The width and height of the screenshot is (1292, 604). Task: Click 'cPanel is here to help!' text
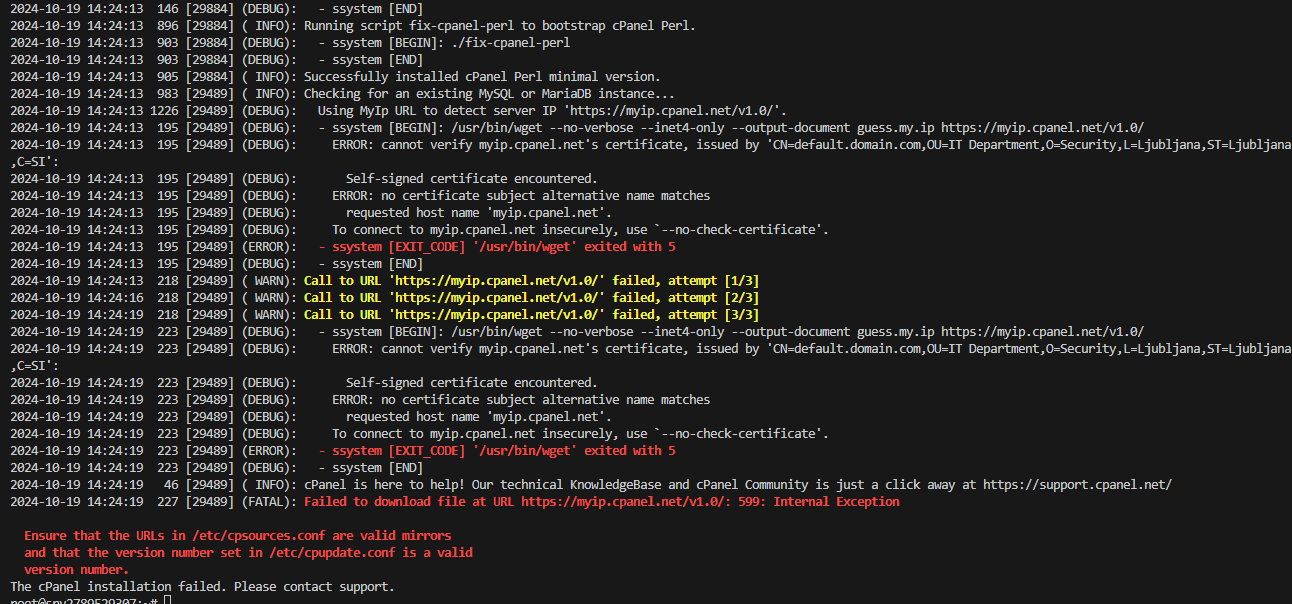[381, 485]
